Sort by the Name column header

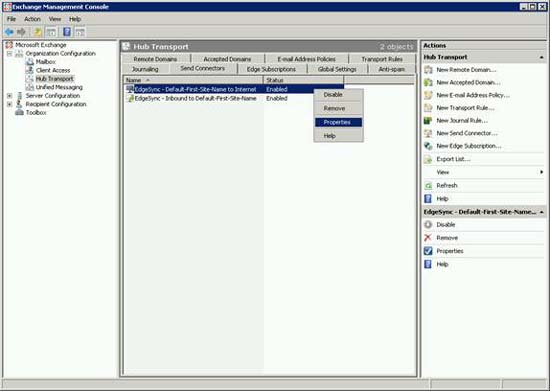click(x=193, y=80)
